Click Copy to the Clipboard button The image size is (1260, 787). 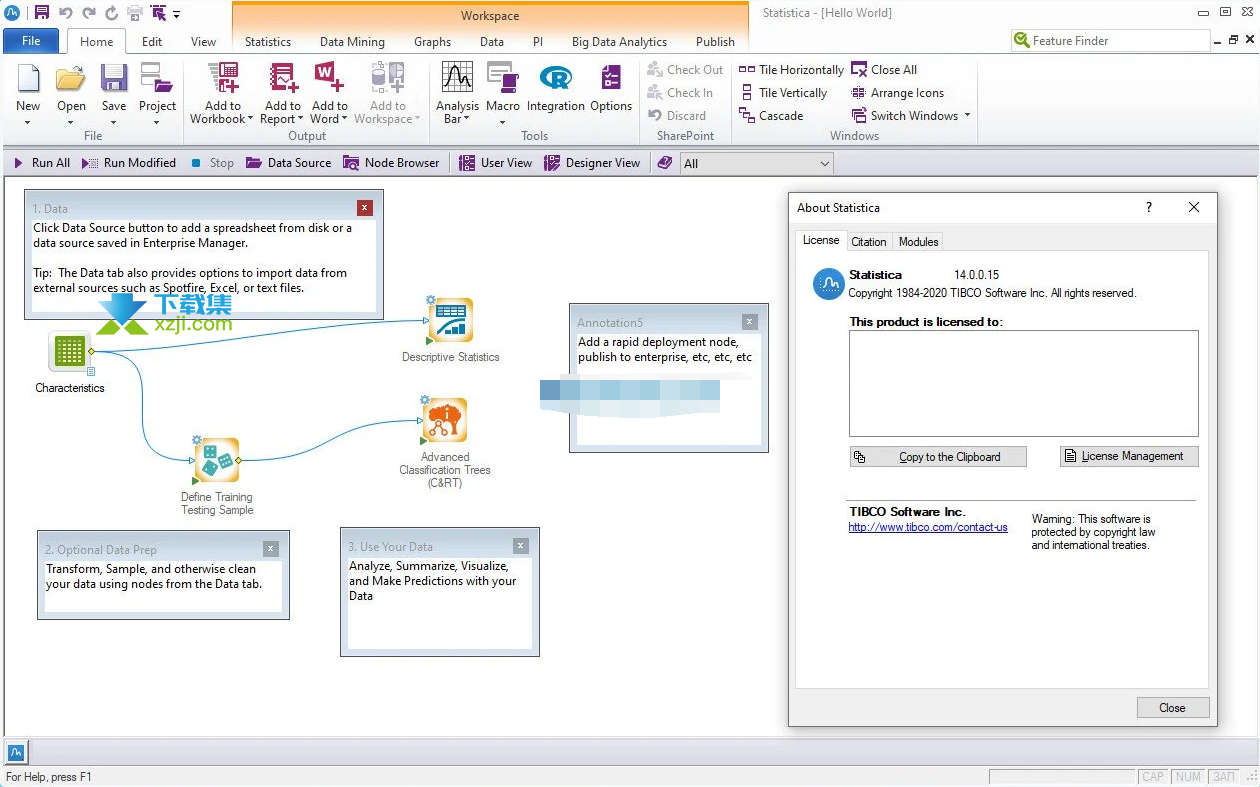tap(938, 457)
